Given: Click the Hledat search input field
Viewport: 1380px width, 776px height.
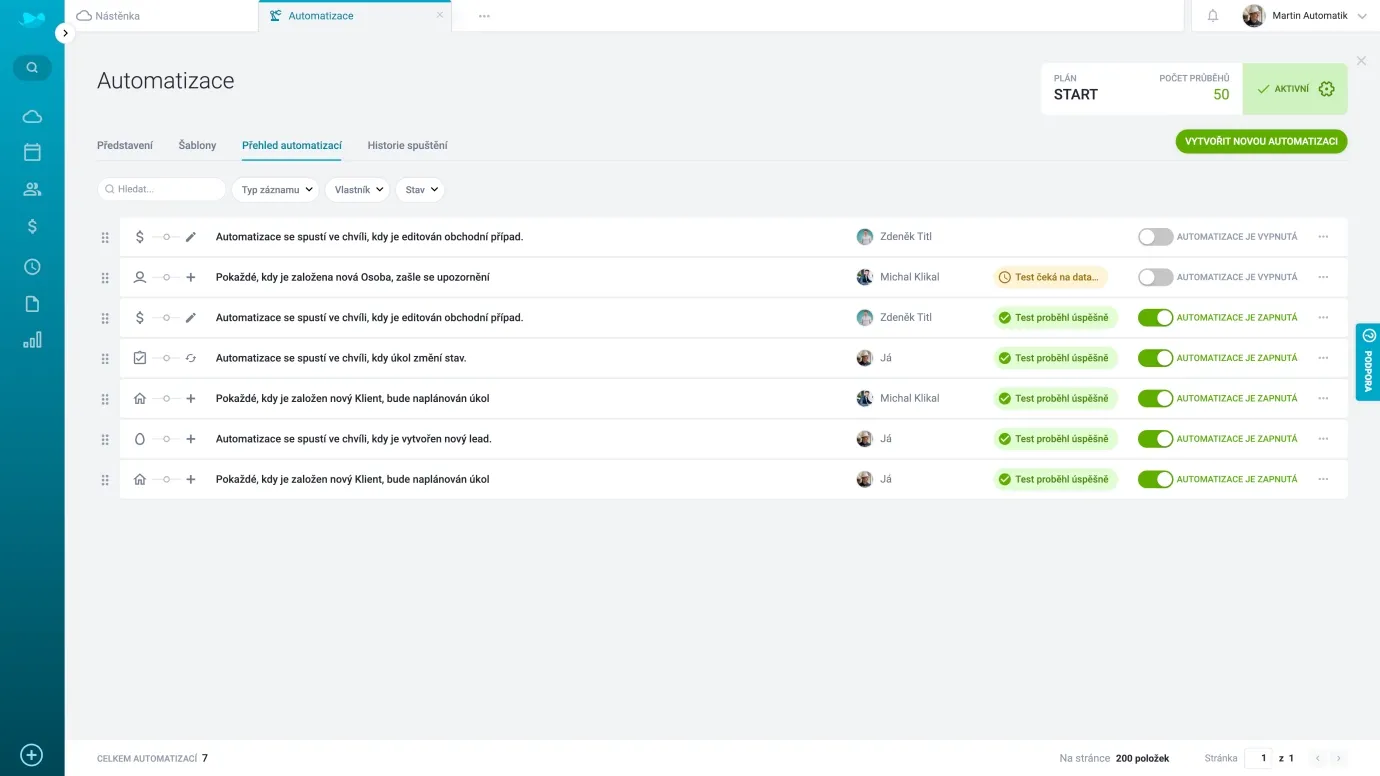Looking at the screenshot, I should point(165,189).
